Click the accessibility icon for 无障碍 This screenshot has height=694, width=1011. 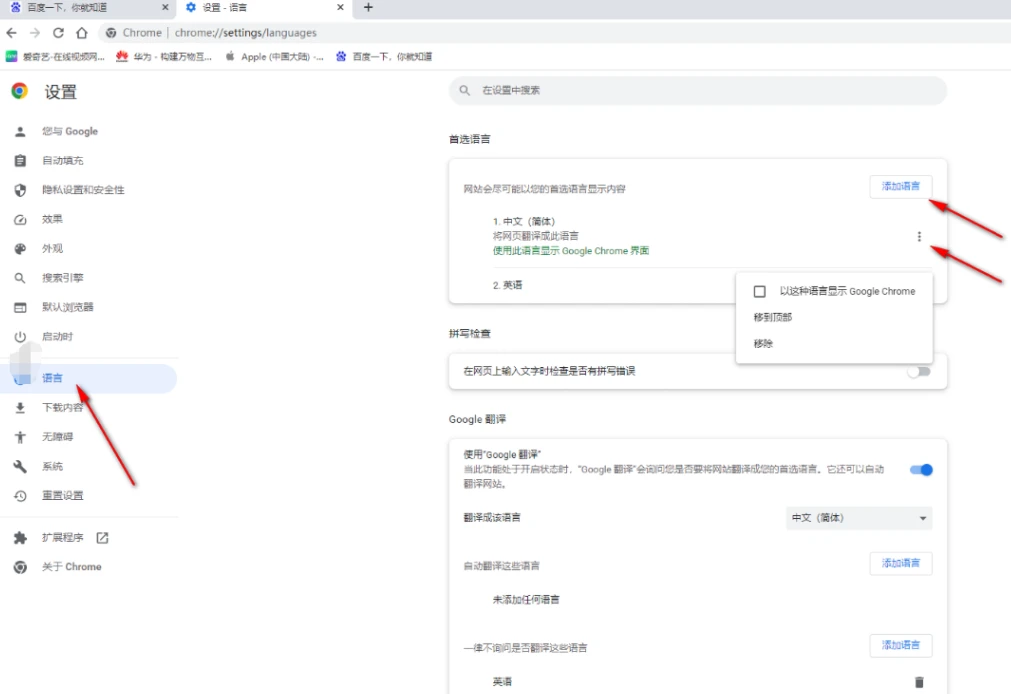coord(20,437)
